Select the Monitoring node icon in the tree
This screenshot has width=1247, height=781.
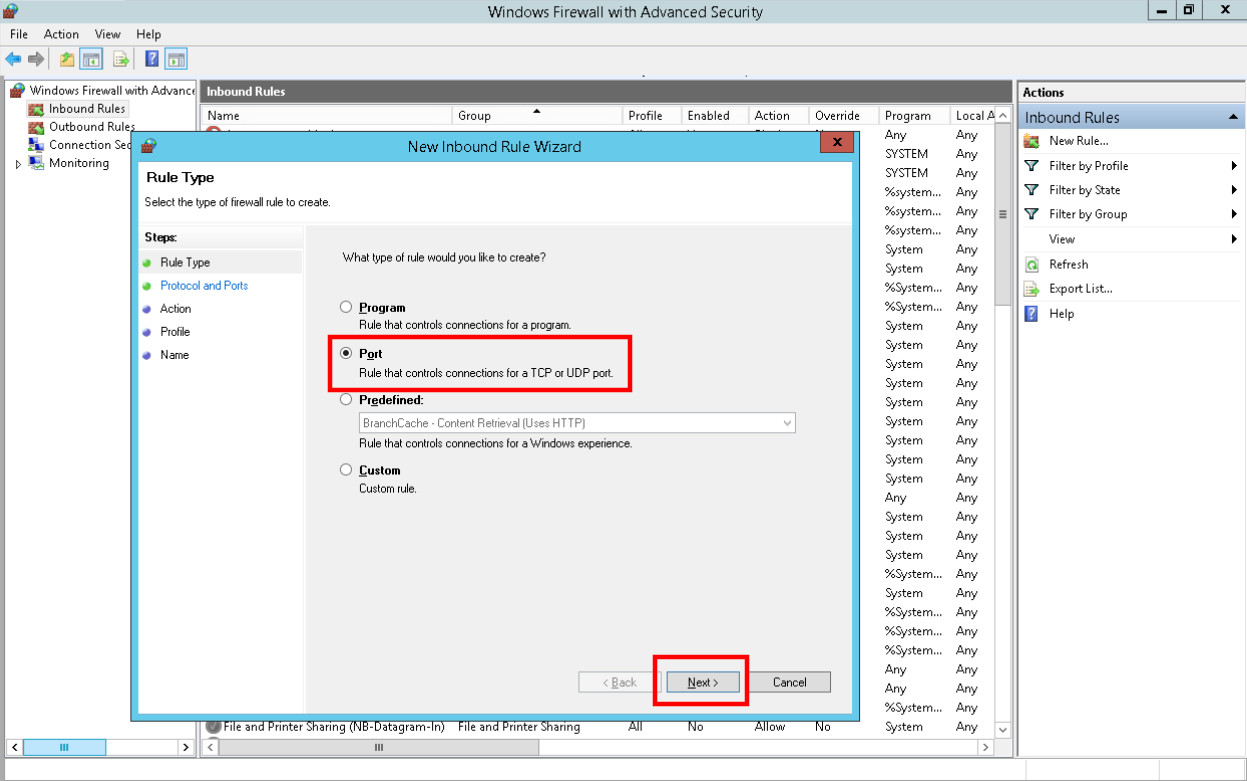pos(37,163)
